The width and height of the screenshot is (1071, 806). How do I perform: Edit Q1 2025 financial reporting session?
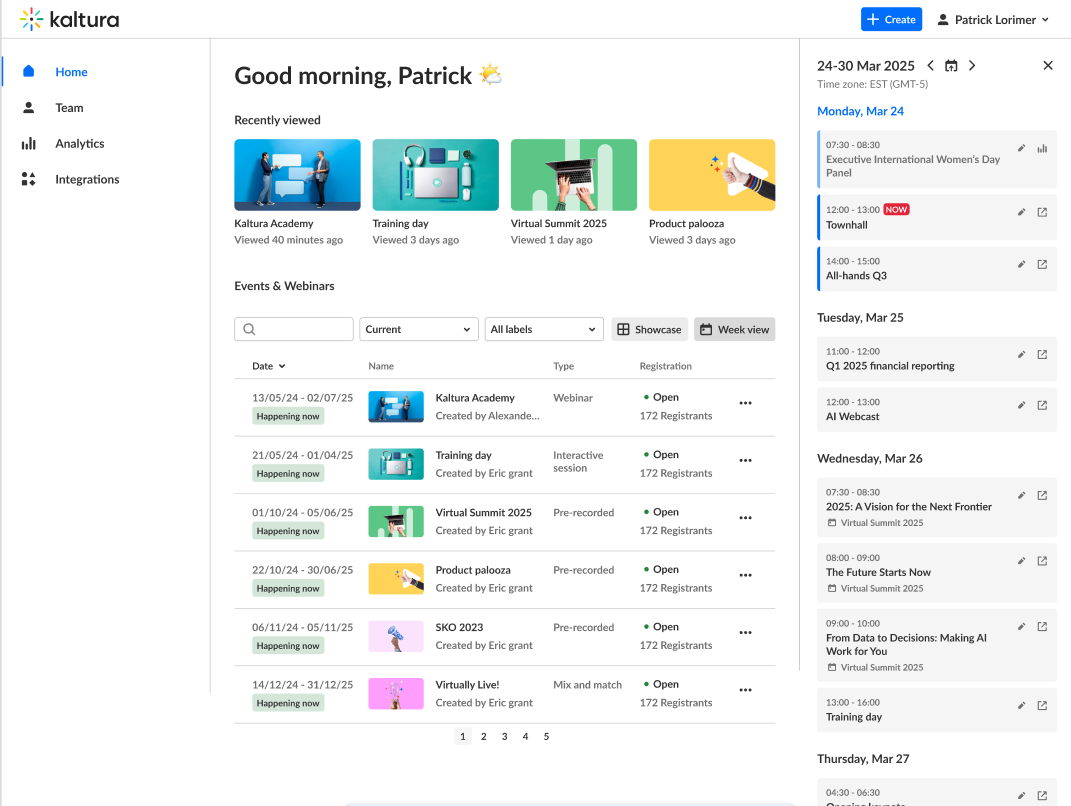[x=1021, y=355]
